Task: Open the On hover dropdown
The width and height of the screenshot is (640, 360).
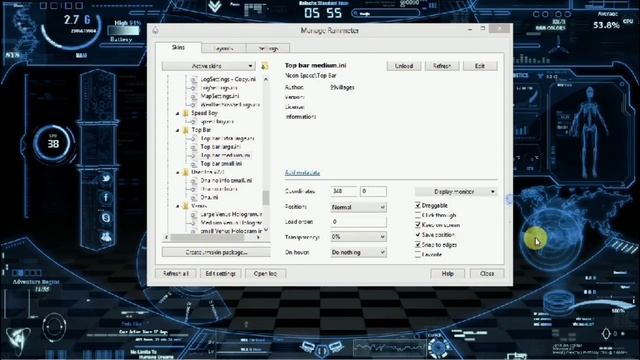Action: tap(358, 252)
